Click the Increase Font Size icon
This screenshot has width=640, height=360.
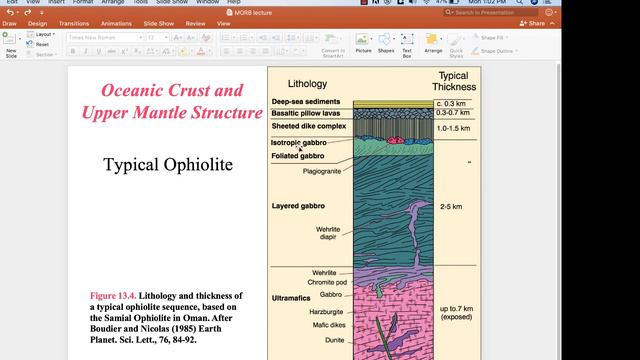pyautogui.click(x=177, y=38)
